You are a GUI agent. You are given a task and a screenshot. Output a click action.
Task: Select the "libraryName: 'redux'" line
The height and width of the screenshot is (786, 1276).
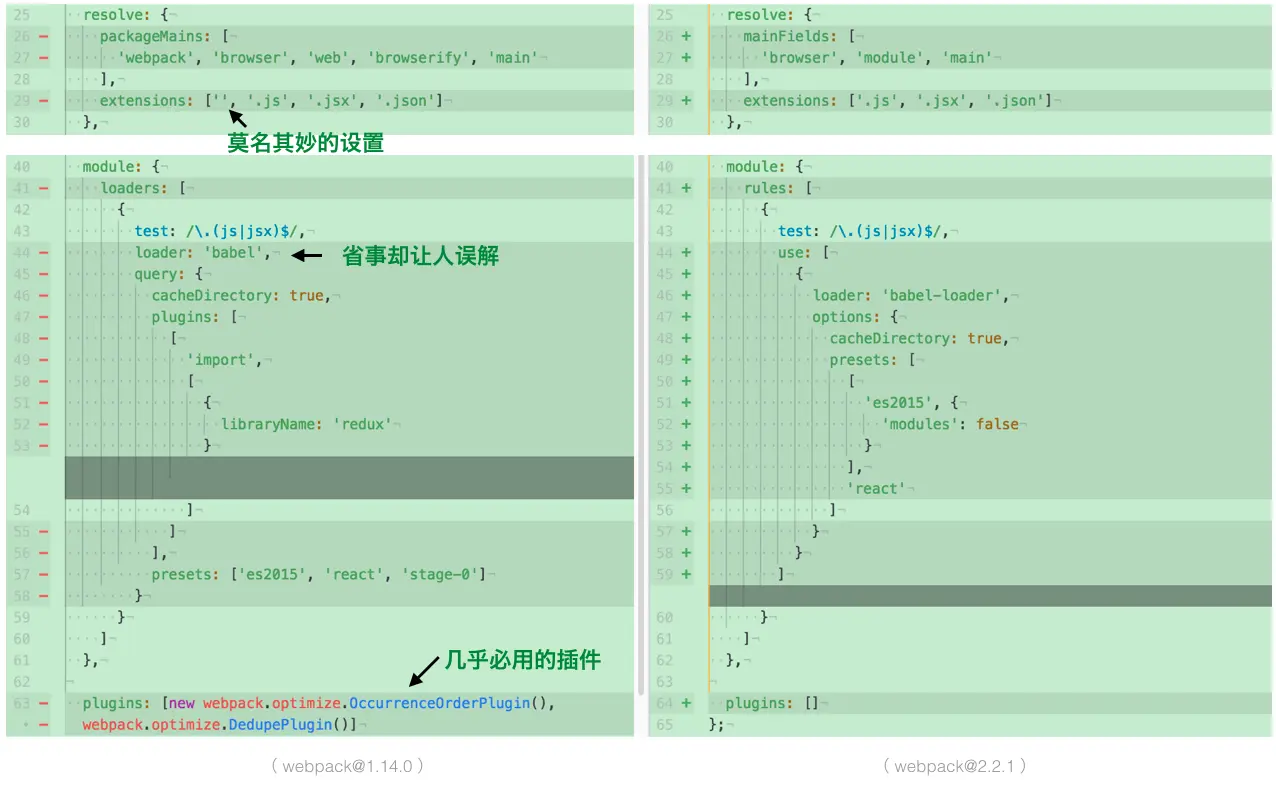click(x=307, y=424)
